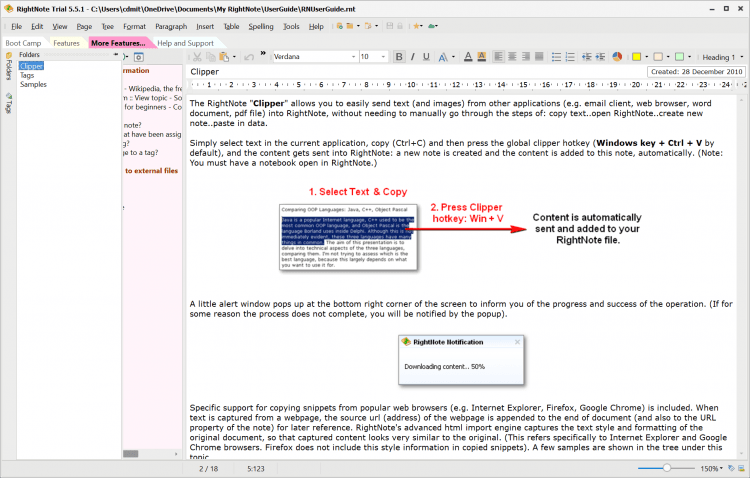Screen dimensions: 750x478
Task: Open the Format menu
Action: tap(134, 26)
